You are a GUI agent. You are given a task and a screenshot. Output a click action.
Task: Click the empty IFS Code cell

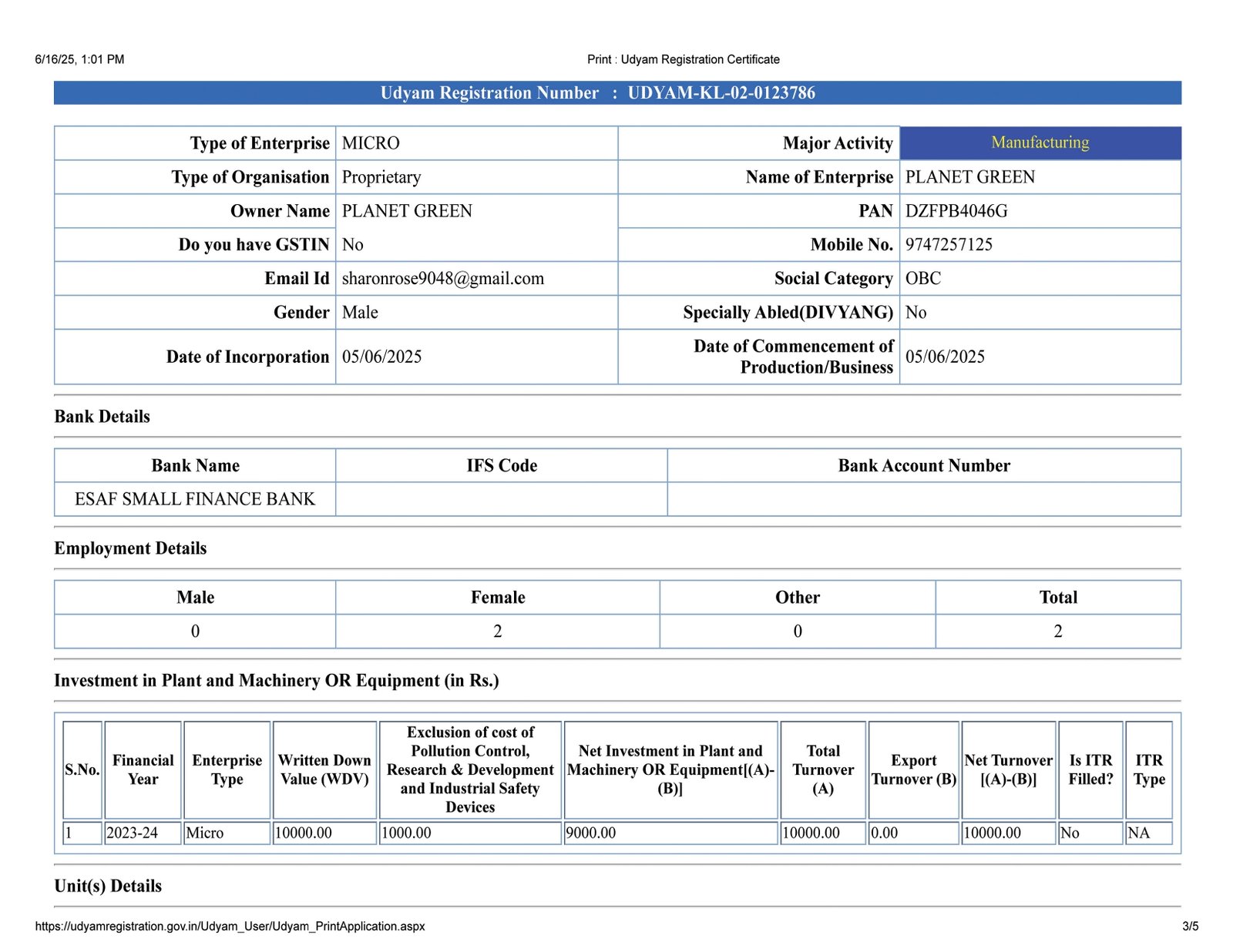coord(501,499)
